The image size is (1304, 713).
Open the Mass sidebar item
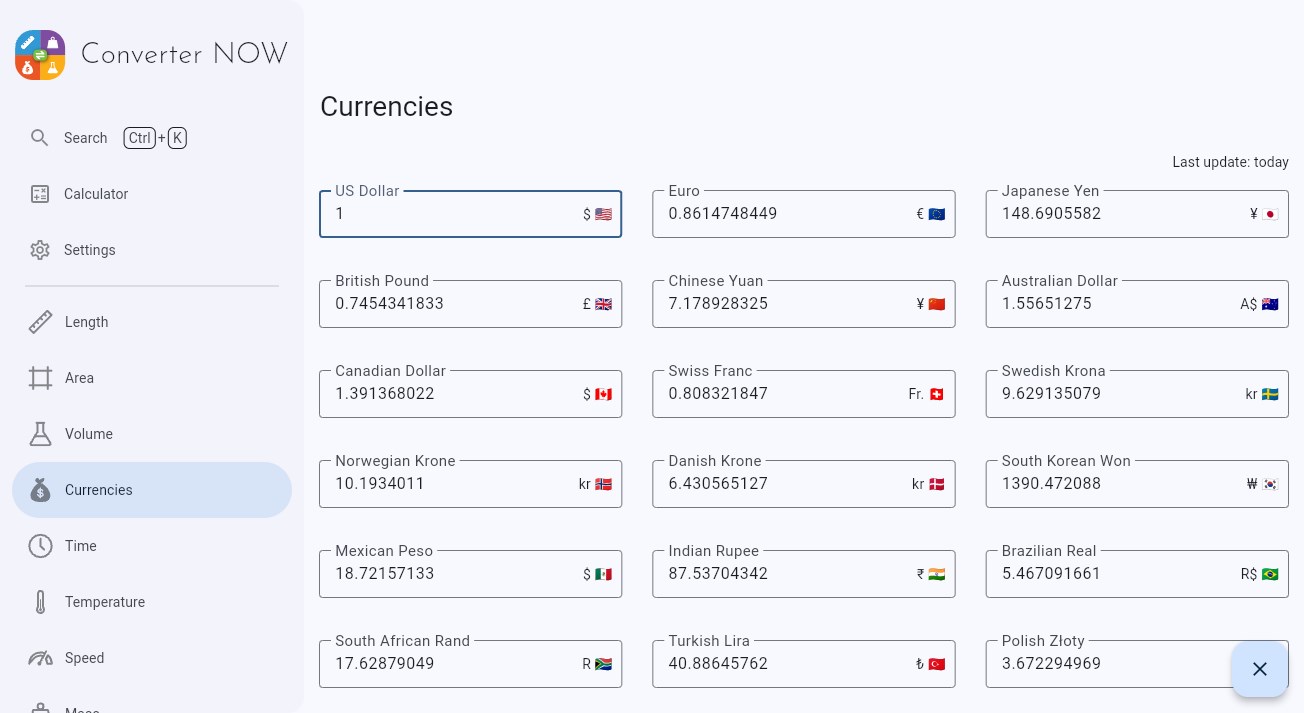[x=82, y=707]
